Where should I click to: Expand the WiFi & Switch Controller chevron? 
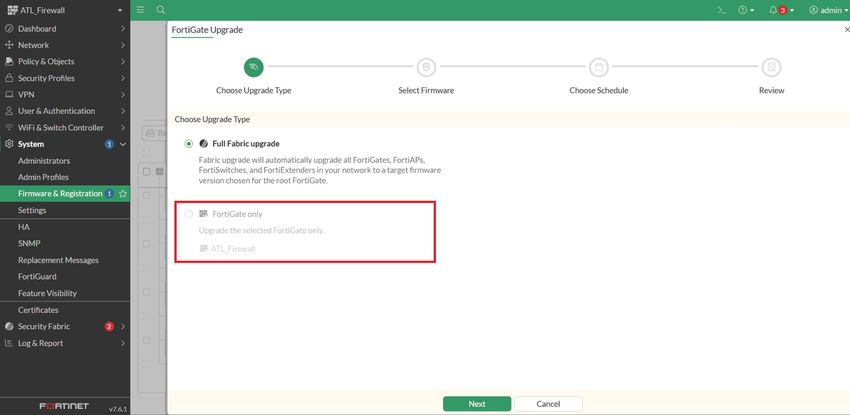click(123, 127)
